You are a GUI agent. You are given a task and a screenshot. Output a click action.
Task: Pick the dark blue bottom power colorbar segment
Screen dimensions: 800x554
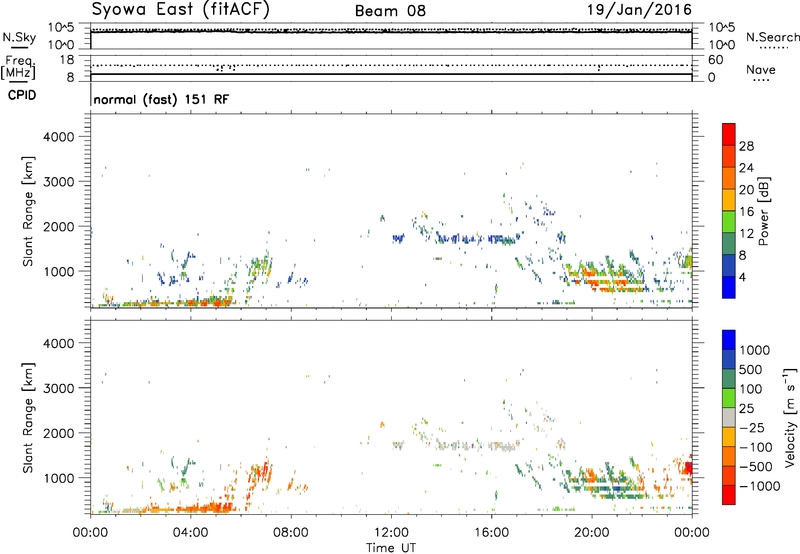tap(729, 287)
